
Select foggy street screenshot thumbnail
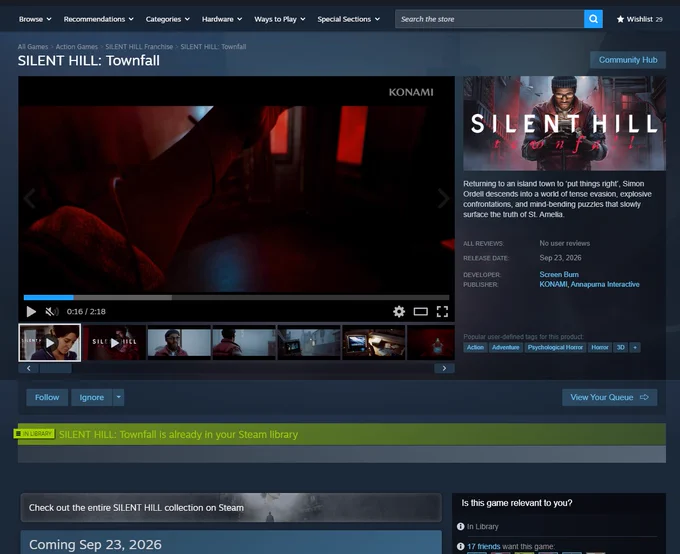tap(309, 343)
